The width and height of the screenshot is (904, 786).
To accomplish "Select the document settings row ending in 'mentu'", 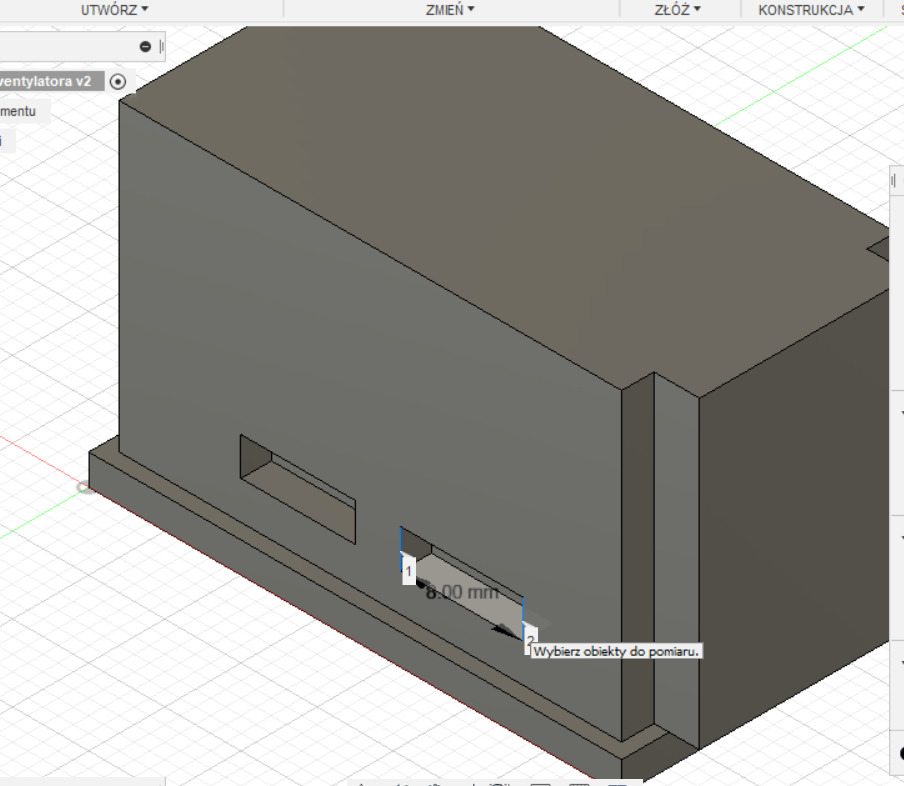I will [24, 111].
